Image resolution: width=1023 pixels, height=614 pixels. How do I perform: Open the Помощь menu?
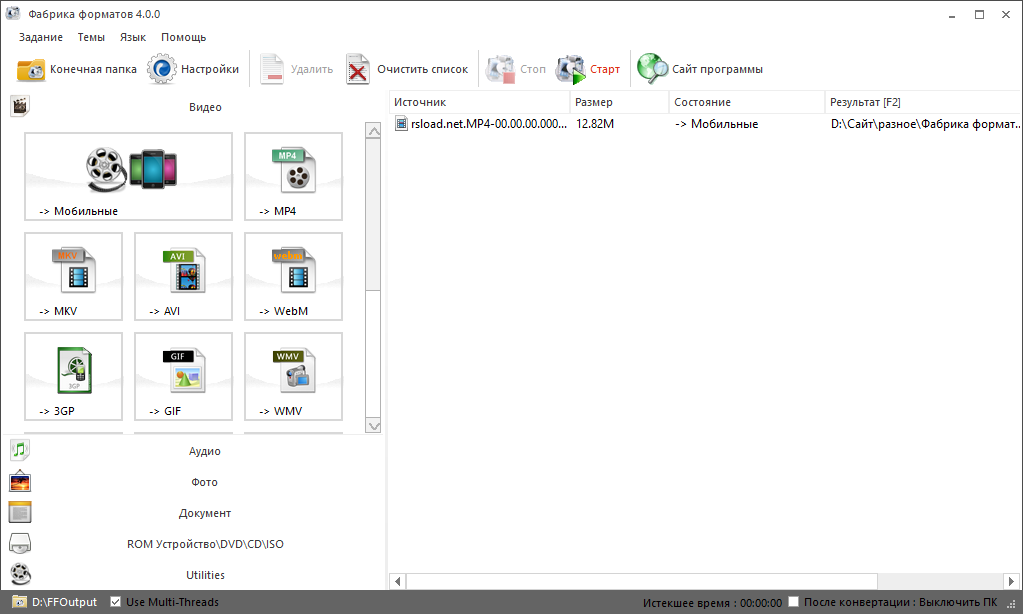click(x=183, y=37)
